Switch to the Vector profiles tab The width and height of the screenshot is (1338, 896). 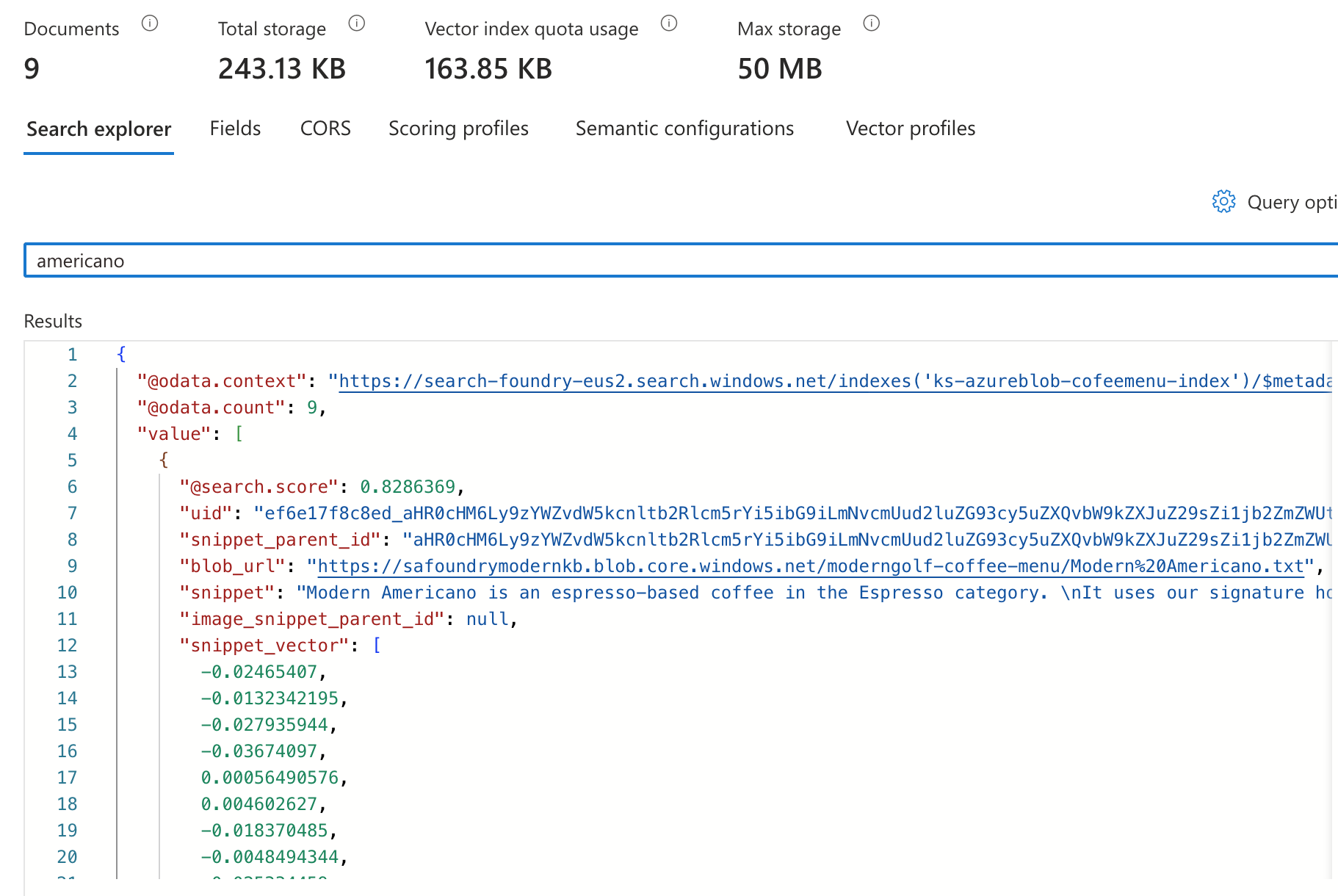tap(910, 129)
